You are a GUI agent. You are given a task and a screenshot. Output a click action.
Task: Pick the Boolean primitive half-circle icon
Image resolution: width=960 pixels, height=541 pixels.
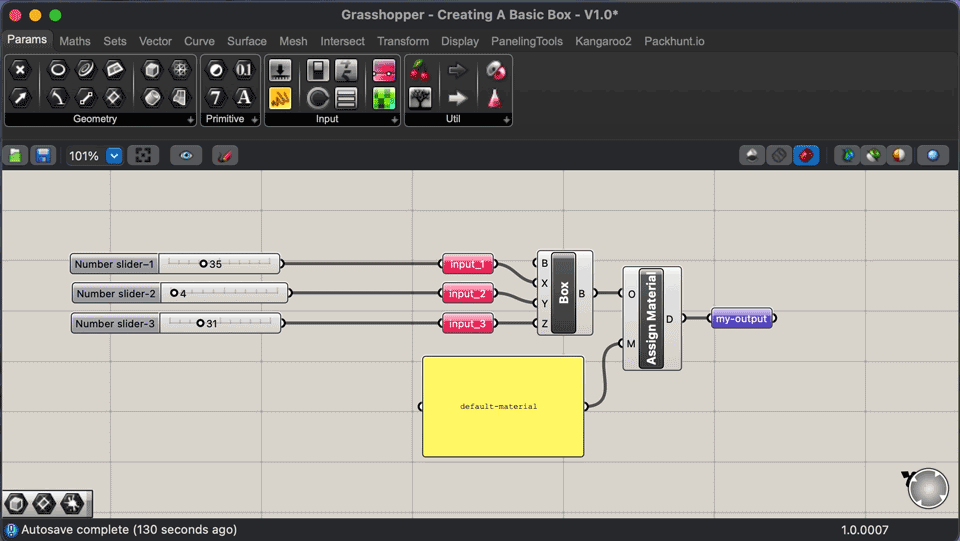[x=216, y=70]
